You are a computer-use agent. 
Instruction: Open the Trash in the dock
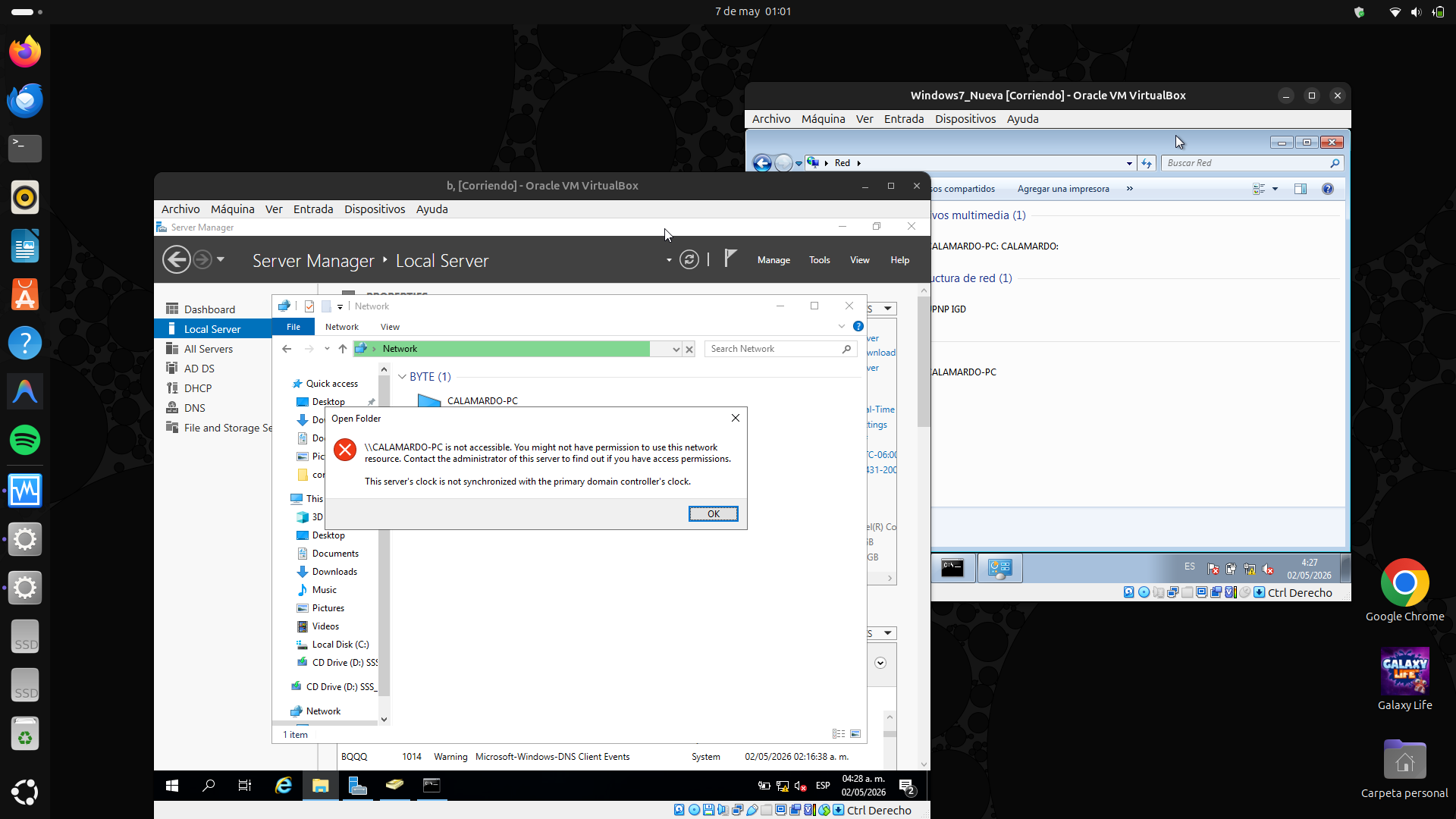click(x=25, y=734)
